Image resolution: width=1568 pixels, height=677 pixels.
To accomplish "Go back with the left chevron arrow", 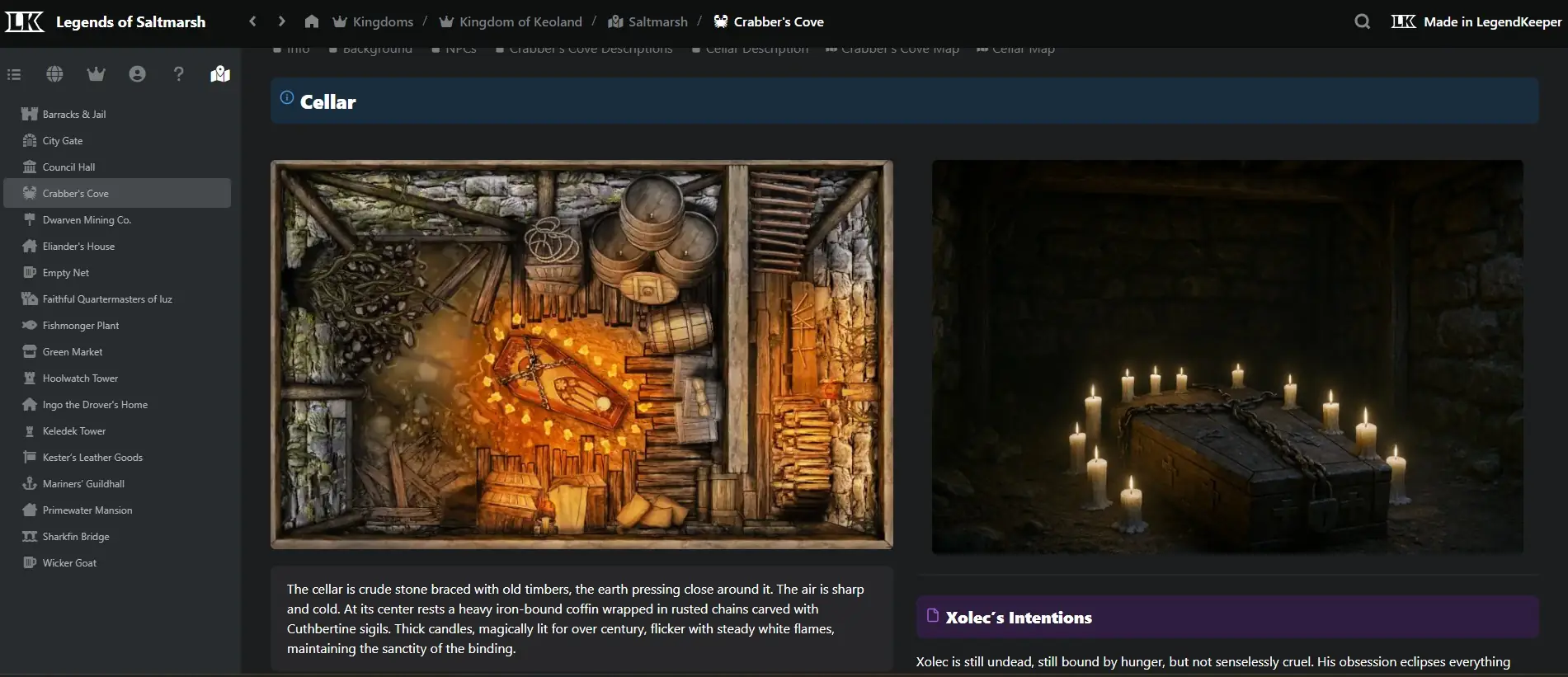I will click(x=252, y=21).
